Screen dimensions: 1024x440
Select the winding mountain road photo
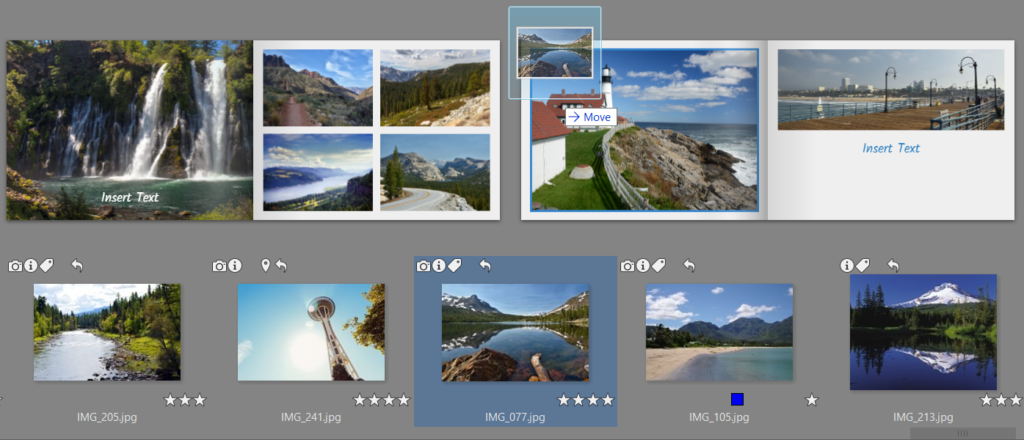click(435, 172)
